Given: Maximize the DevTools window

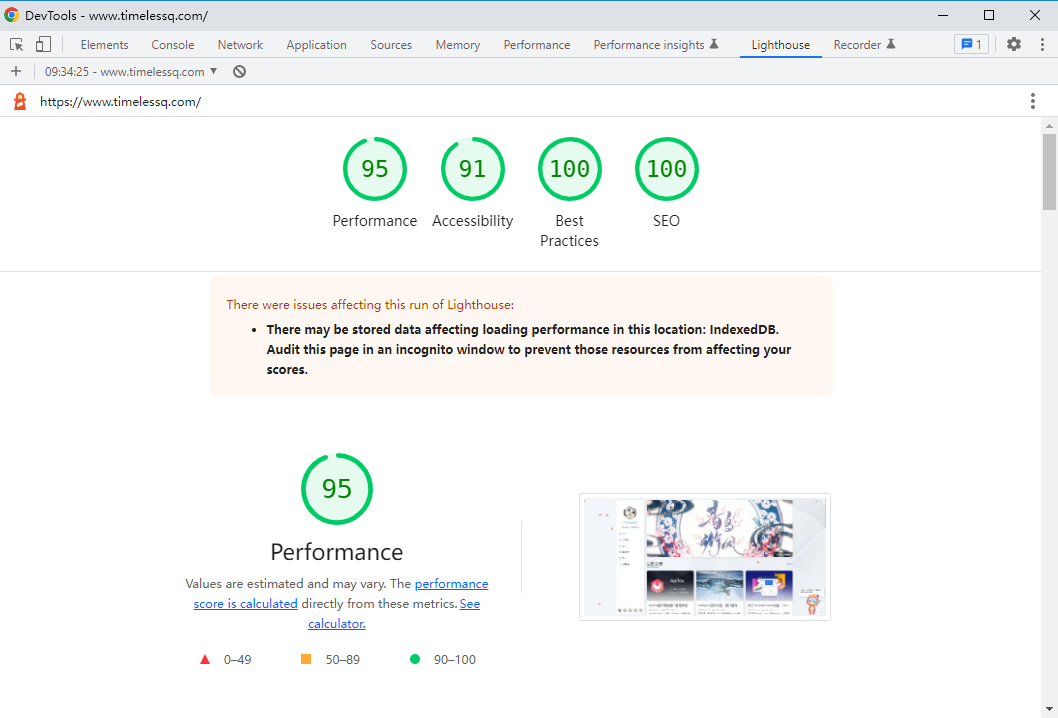Looking at the screenshot, I should (x=989, y=15).
